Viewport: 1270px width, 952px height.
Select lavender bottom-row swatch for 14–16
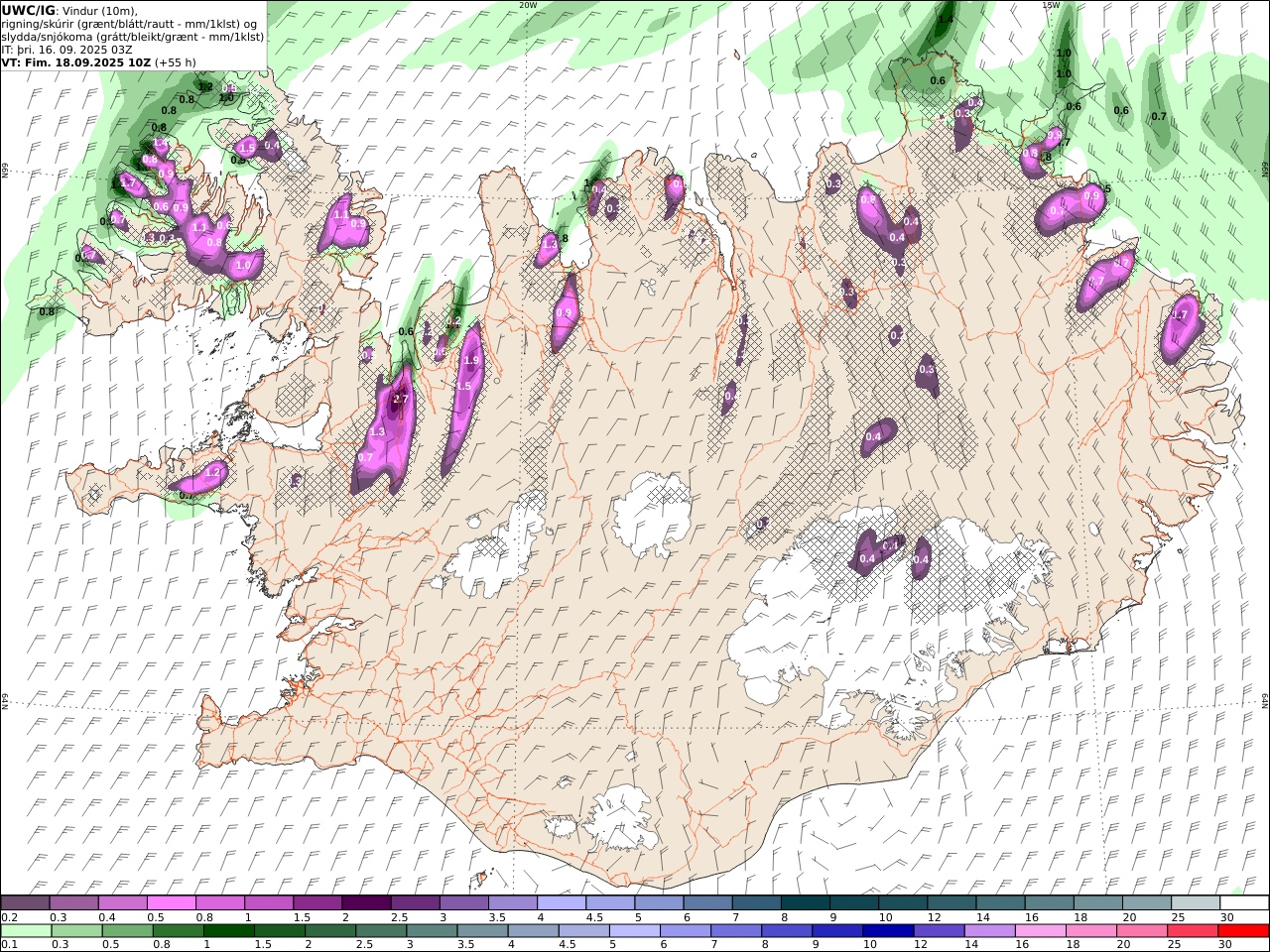coord(988,931)
